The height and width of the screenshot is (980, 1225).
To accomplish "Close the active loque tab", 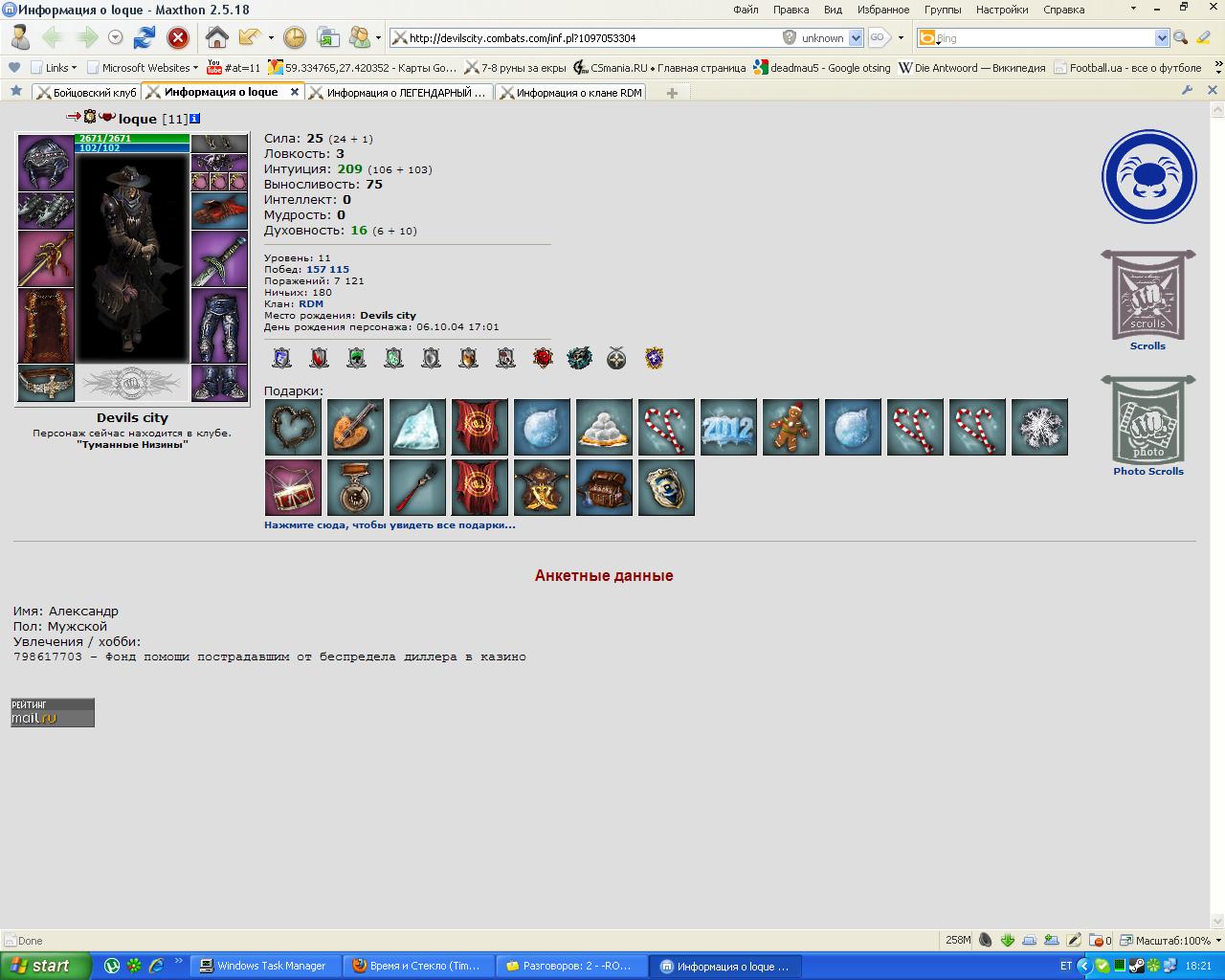I will click(295, 92).
